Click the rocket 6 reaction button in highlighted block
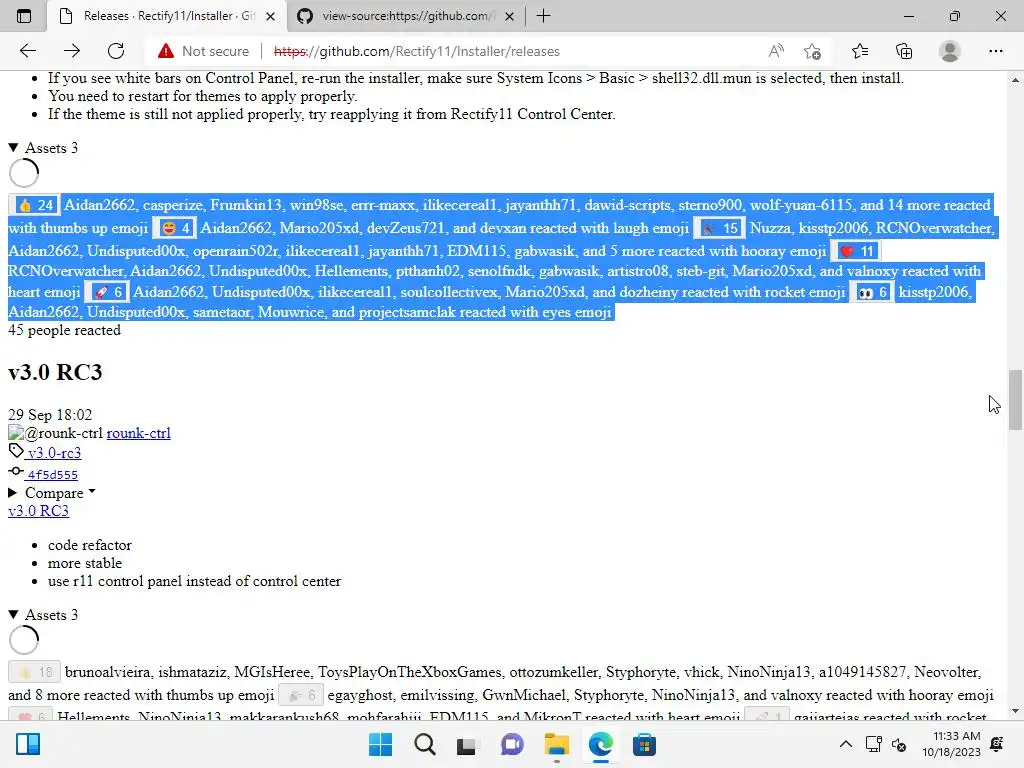Image resolution: width=1024 pixels, height=768 pixels. coord(106,292)
